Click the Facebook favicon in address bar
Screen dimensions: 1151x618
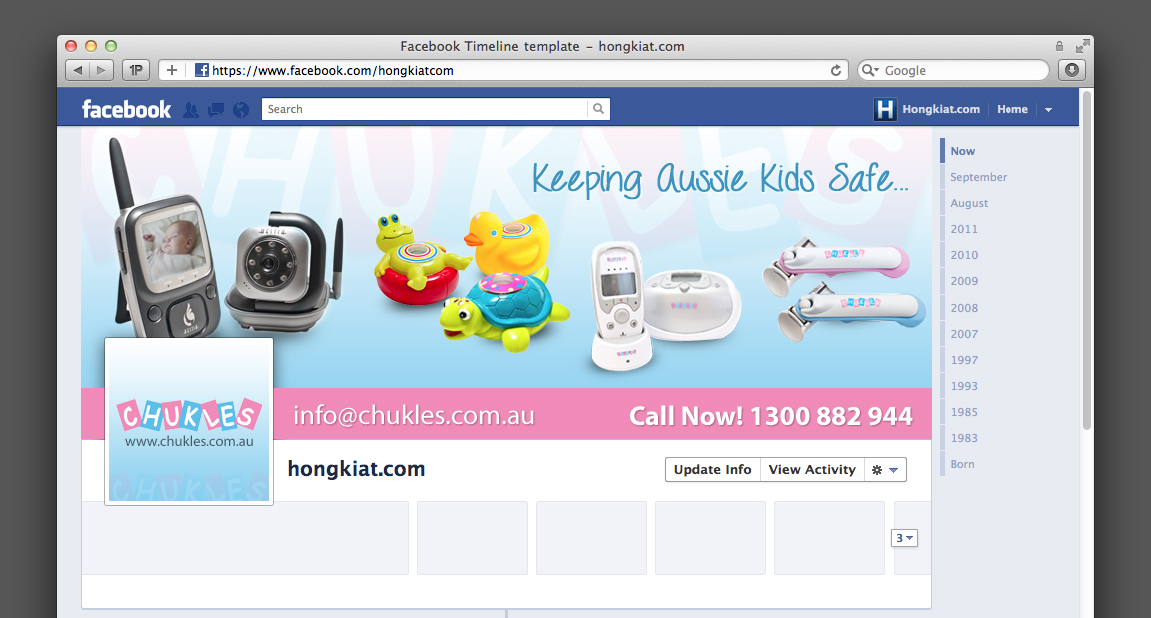[x=201, y=70]
